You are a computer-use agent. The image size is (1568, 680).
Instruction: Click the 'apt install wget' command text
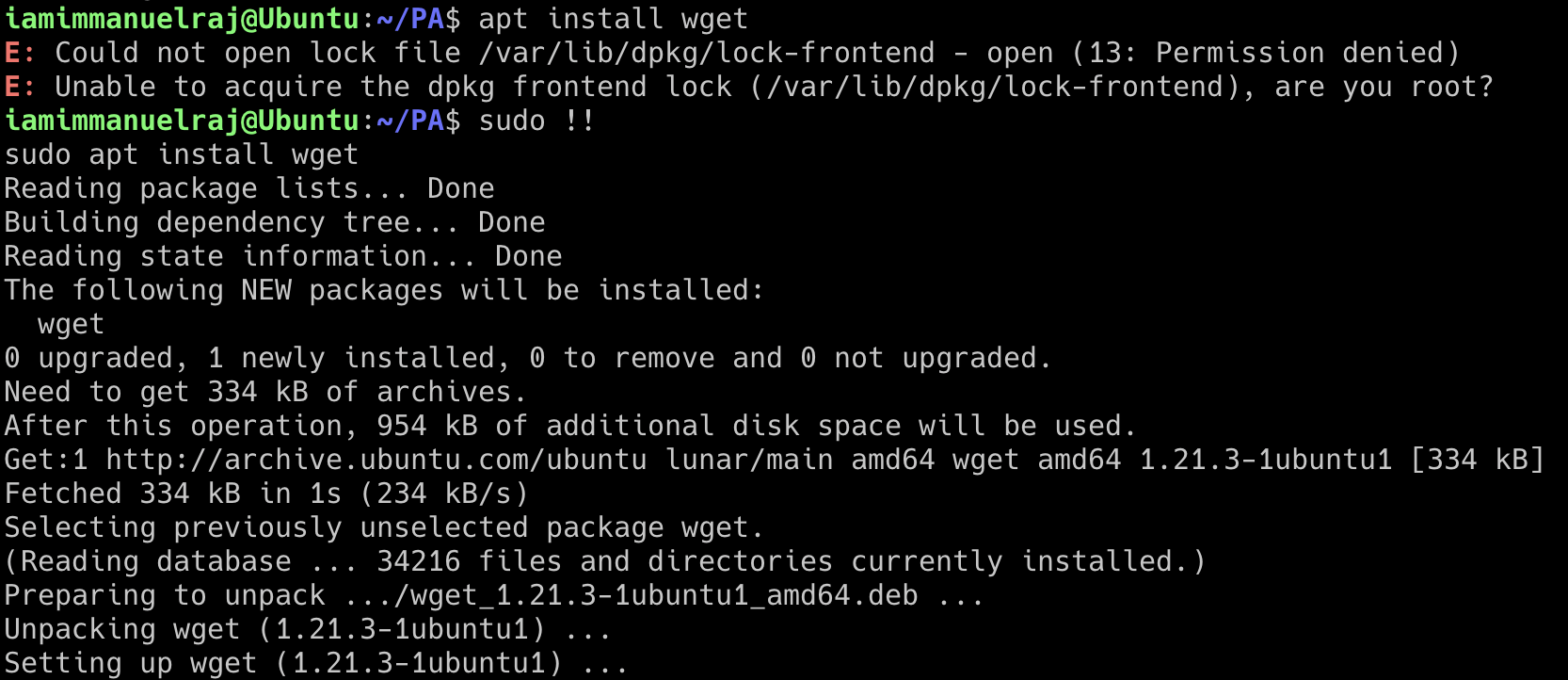point(614,19)
